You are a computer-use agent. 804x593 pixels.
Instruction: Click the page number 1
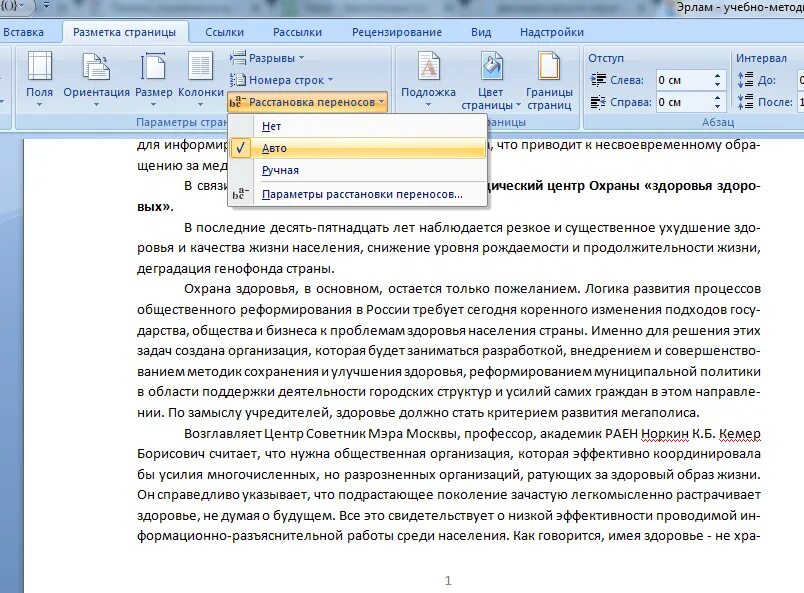(448, 581)
